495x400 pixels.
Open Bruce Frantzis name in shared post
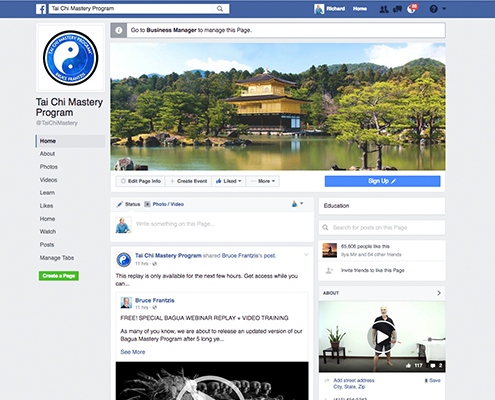pos(155,300)
